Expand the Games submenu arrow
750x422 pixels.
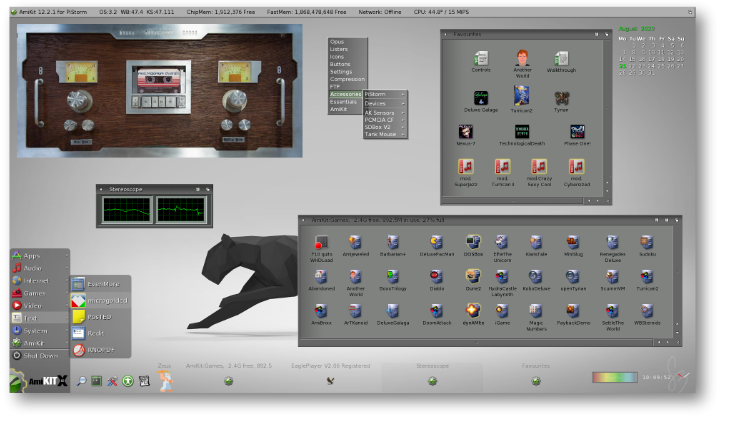[x=66, y=293]
